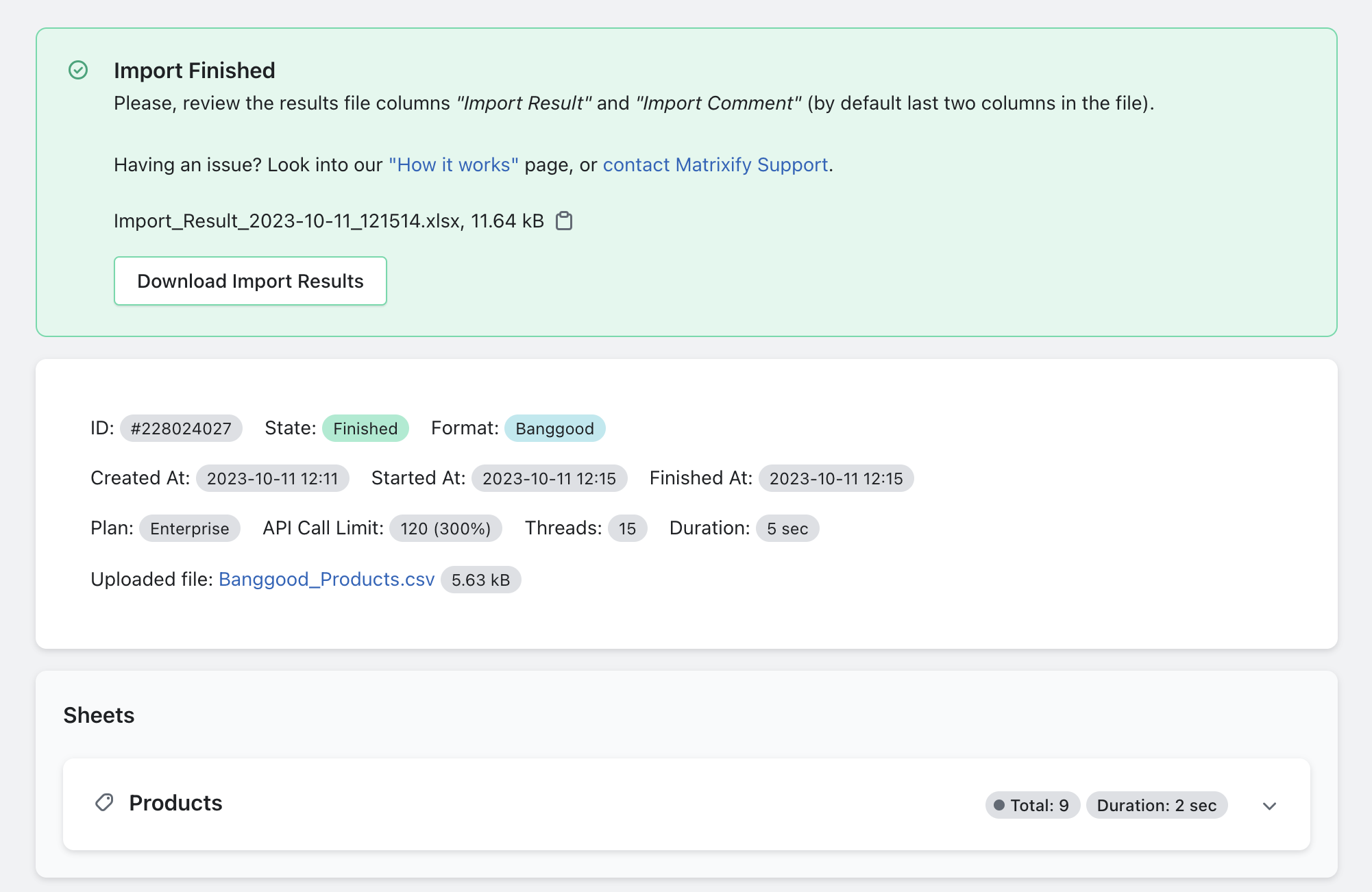Copy the import result filename via clipboard icon
The height and width of the screenshot is (892, 1372).
[x=565, y=221]
